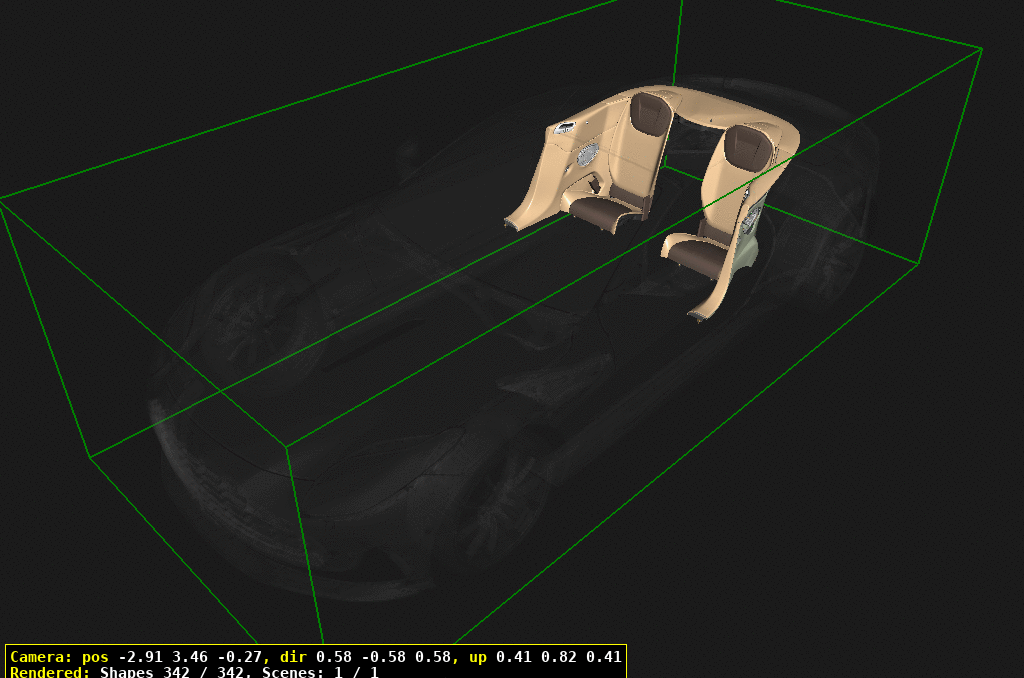Click the 'Shapes 342 / 342' readout
This screenshot has width=1024, height=678.
pyautogui.click(x=176, y=672)
